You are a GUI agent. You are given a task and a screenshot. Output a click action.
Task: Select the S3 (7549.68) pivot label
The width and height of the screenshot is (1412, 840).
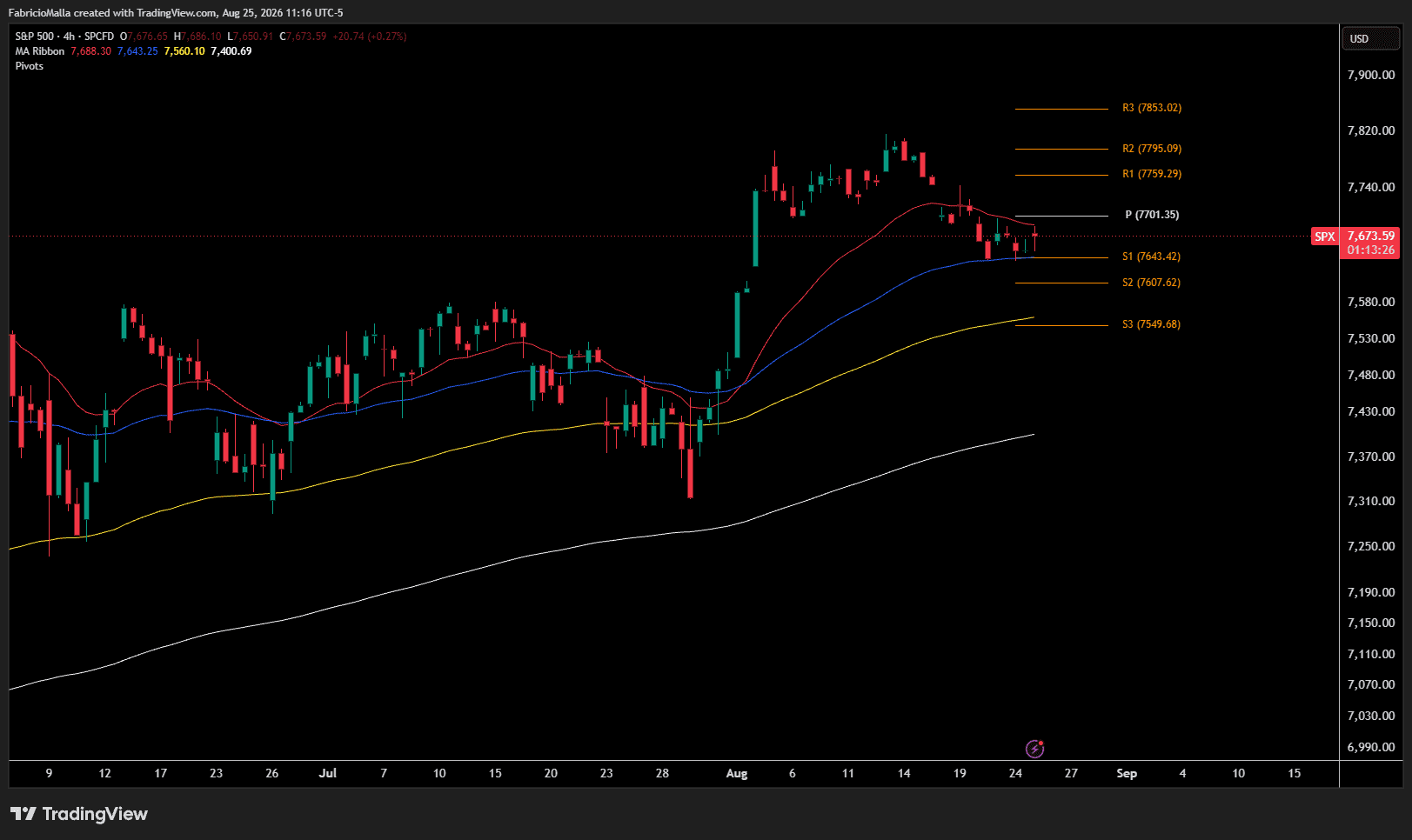point(1151,324)
